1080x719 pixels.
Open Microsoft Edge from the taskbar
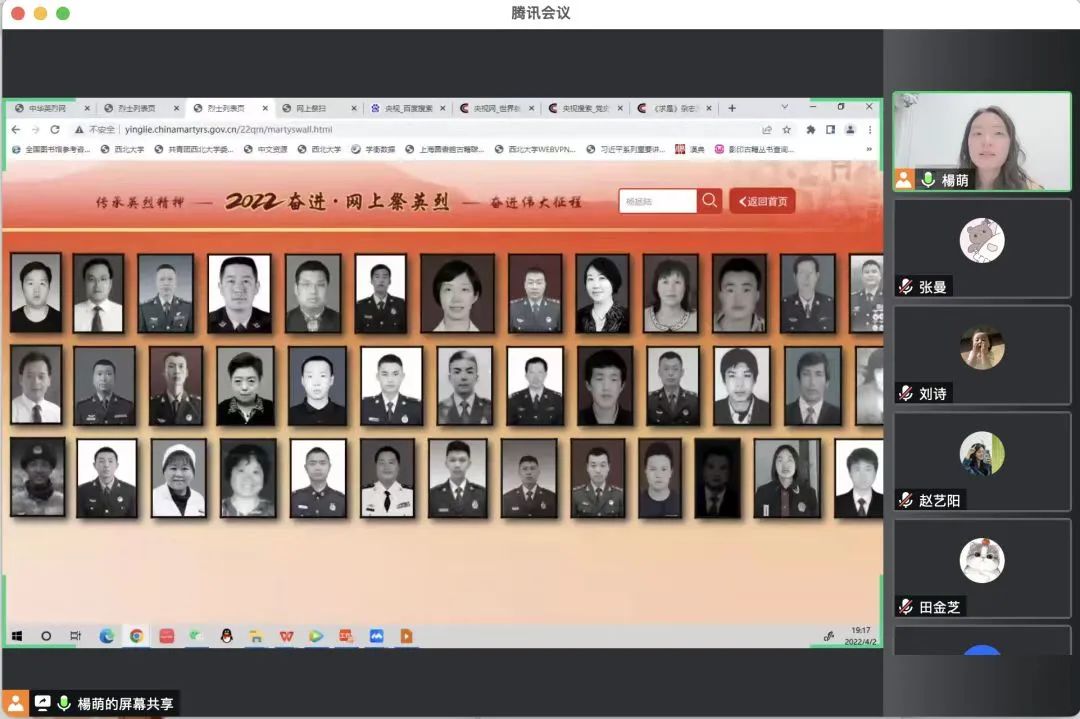(106, 636)
